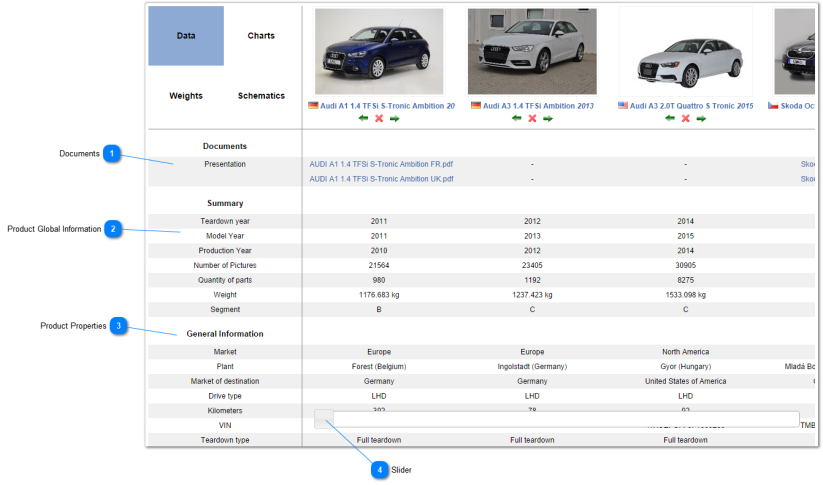
Task: Select the Weight row label in Summary
Action: click(x=225, y=295)
